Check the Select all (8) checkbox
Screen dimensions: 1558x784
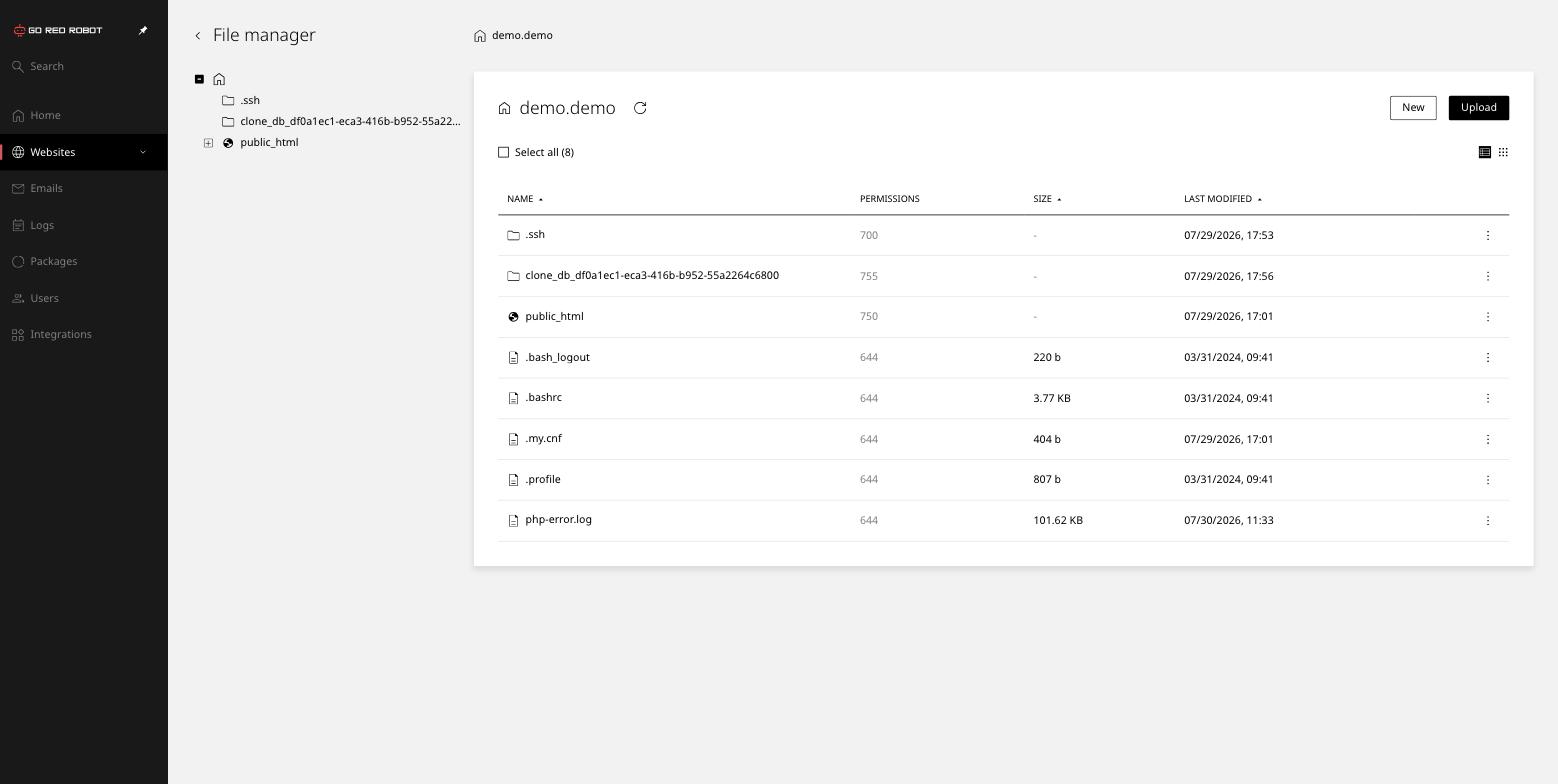(x=504, y=152)
